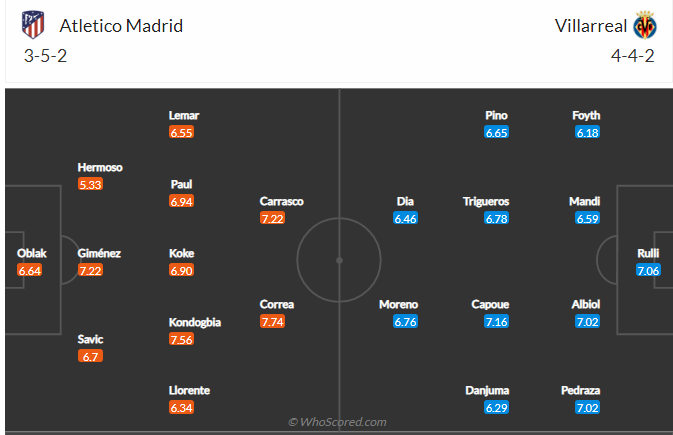
Task: Click Danjuma's 6.29 rating badge
Action: [x=497, y=407]
